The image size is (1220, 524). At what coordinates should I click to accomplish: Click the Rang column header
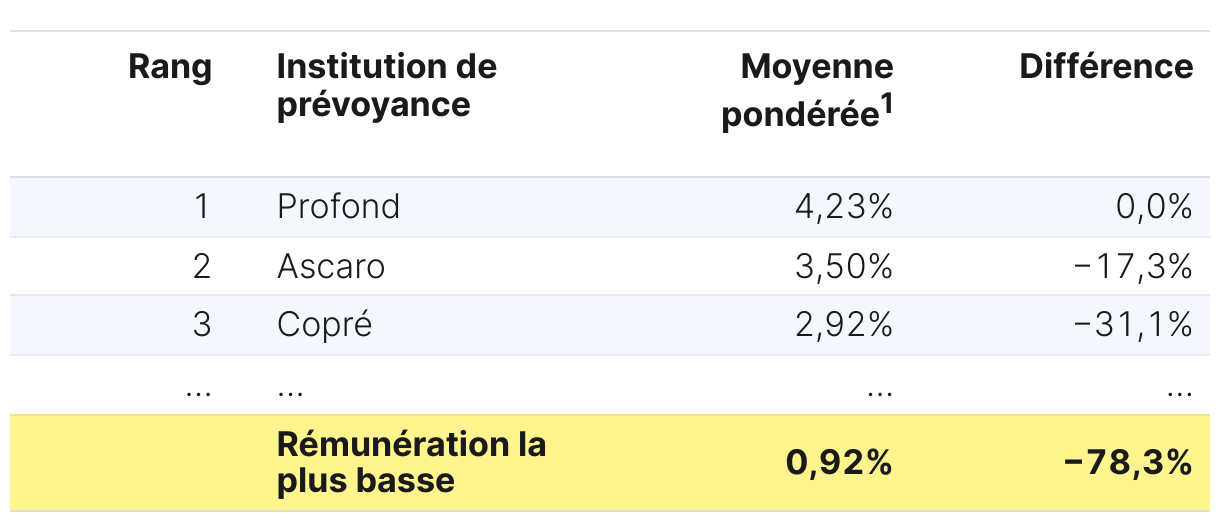click(170, 67)
